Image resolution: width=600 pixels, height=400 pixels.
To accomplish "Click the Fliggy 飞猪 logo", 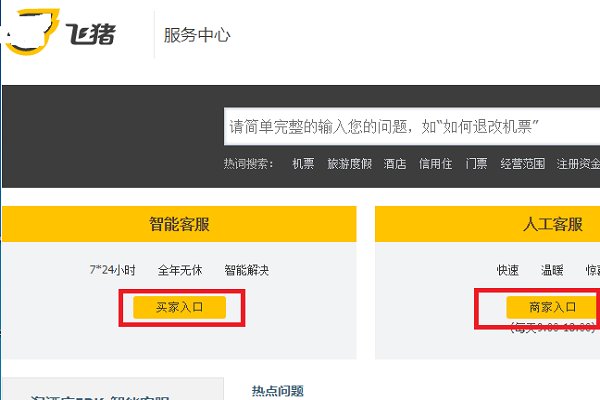I will pos(61,32).
